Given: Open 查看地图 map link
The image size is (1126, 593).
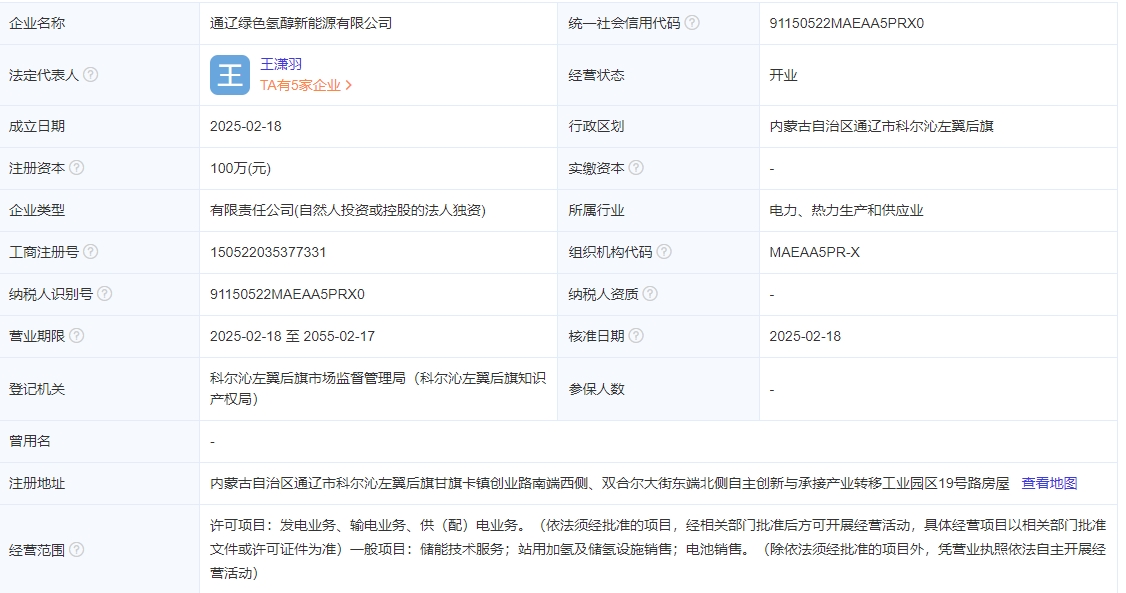Looking at the screenshot, I should [1049, 483].
